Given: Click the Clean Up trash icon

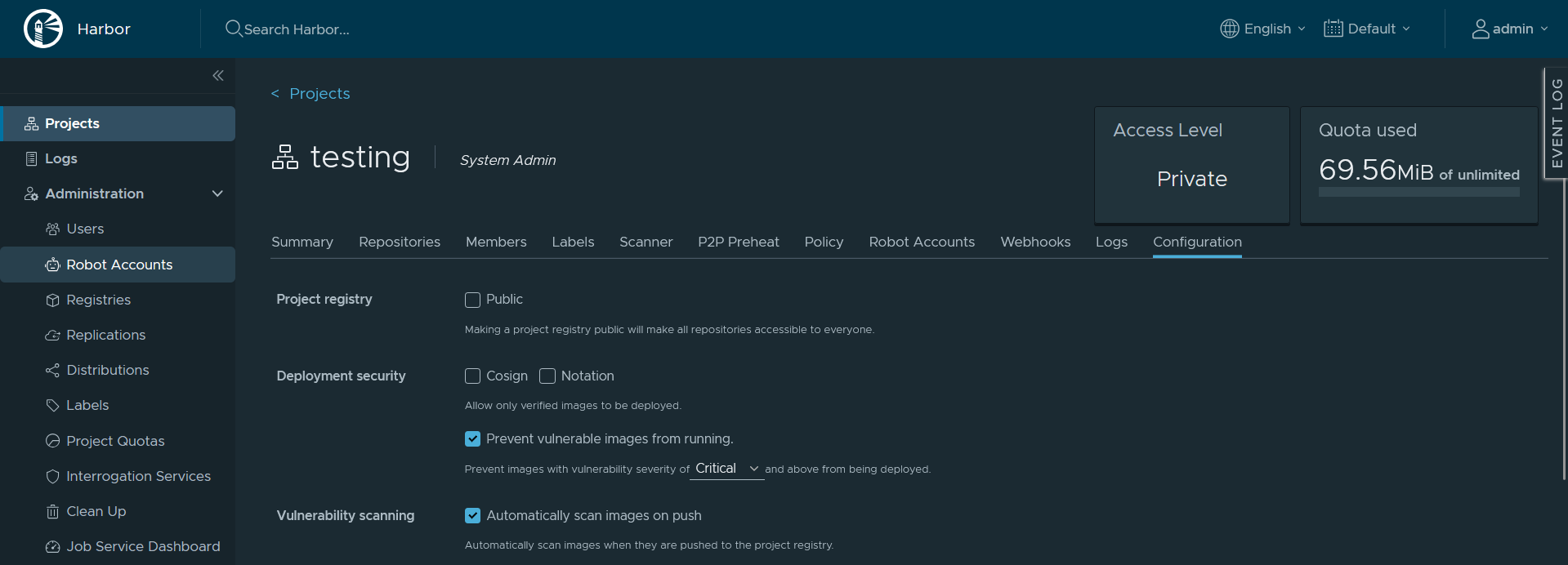Looking at the screenshot, I should point(53,512).
